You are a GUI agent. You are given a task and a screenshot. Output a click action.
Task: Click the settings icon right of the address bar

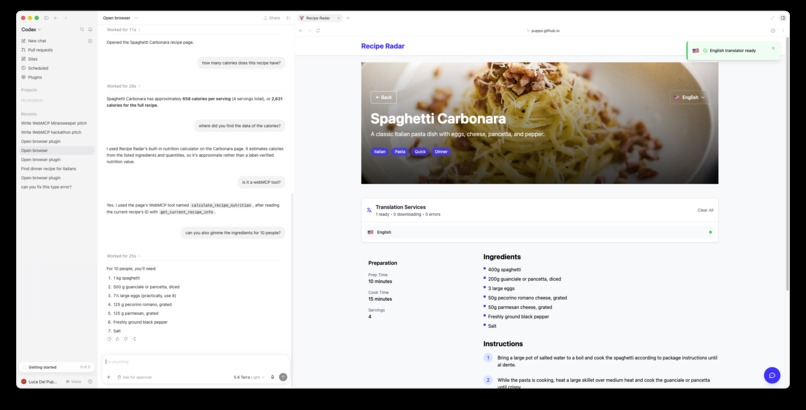(x=773, y=31)
